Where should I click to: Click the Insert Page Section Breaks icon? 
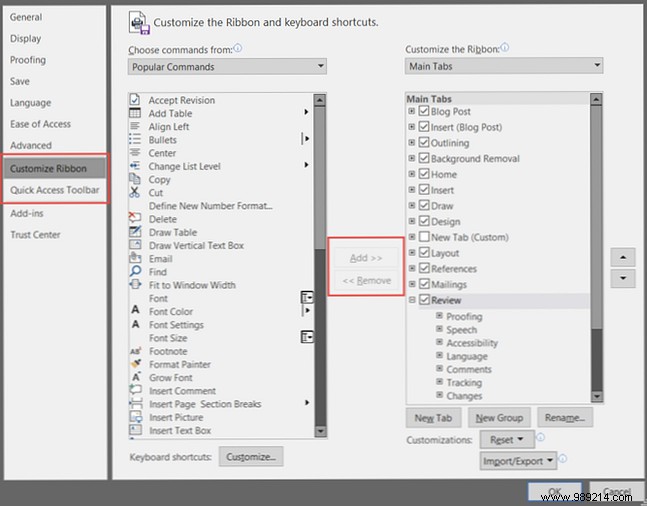[x=136, y=403]
